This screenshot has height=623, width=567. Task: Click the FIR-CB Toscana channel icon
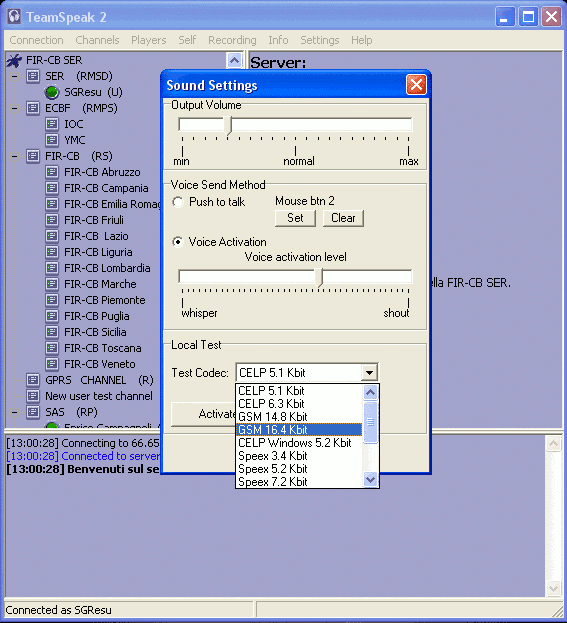click(52, 348)
